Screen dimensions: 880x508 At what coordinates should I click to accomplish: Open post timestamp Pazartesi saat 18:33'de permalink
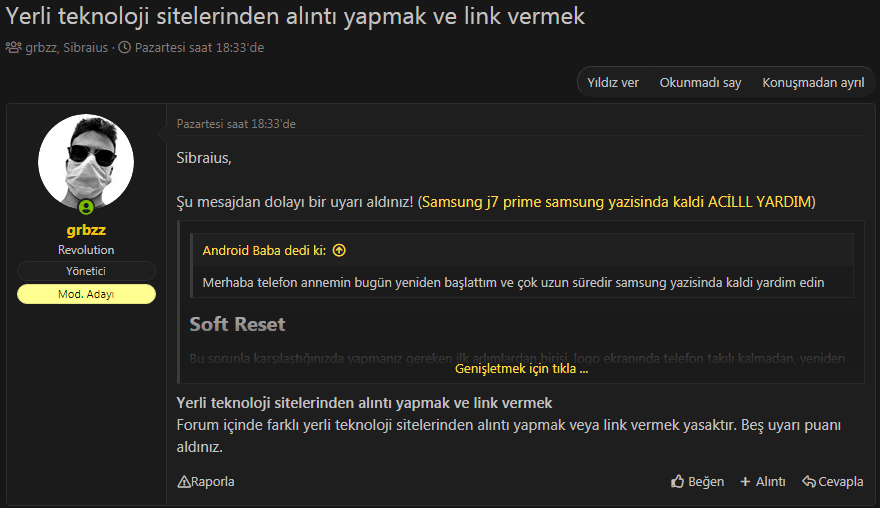tap(236, 124)
